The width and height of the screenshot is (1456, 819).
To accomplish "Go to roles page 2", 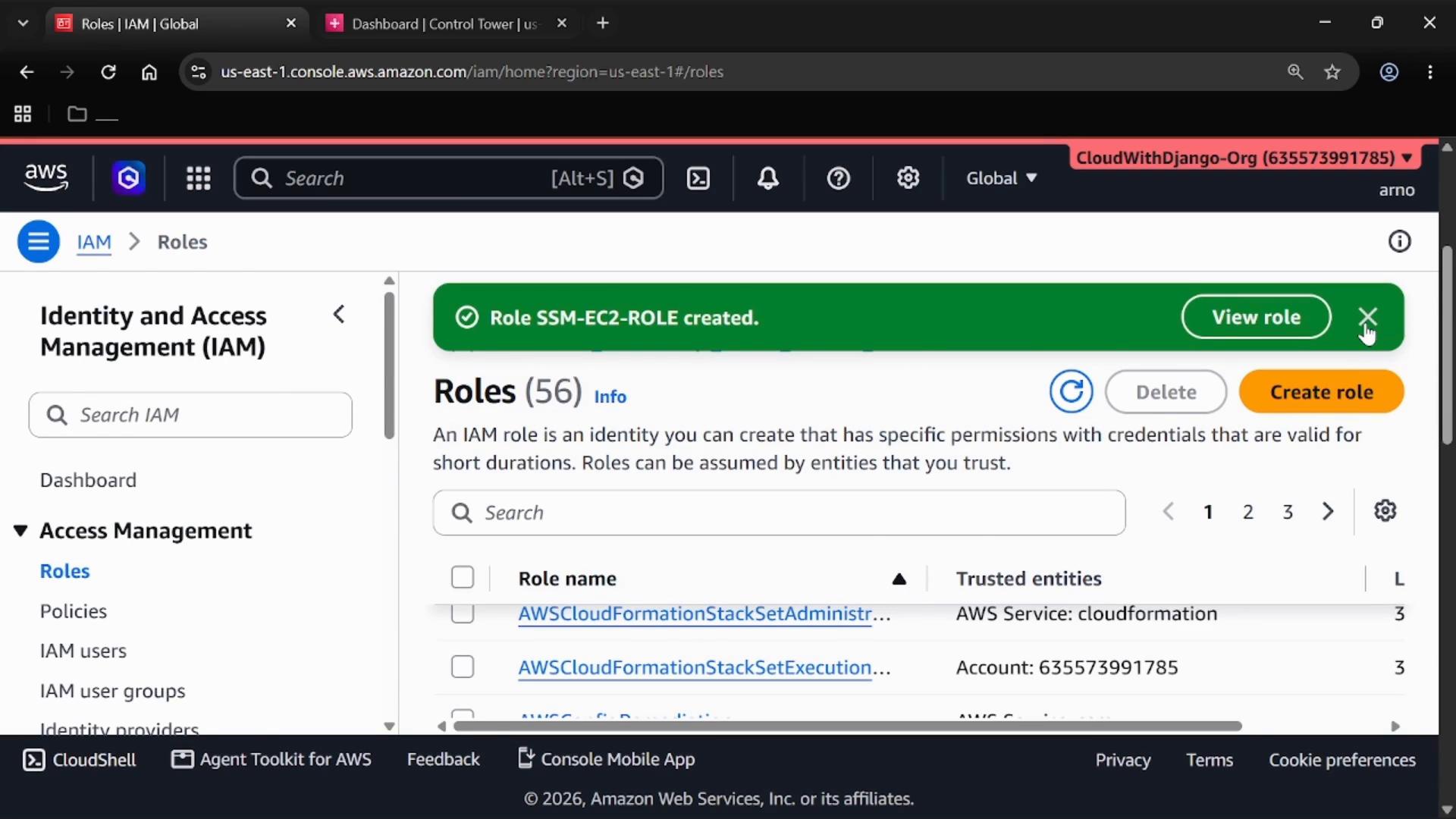I will coord(1247,512).
